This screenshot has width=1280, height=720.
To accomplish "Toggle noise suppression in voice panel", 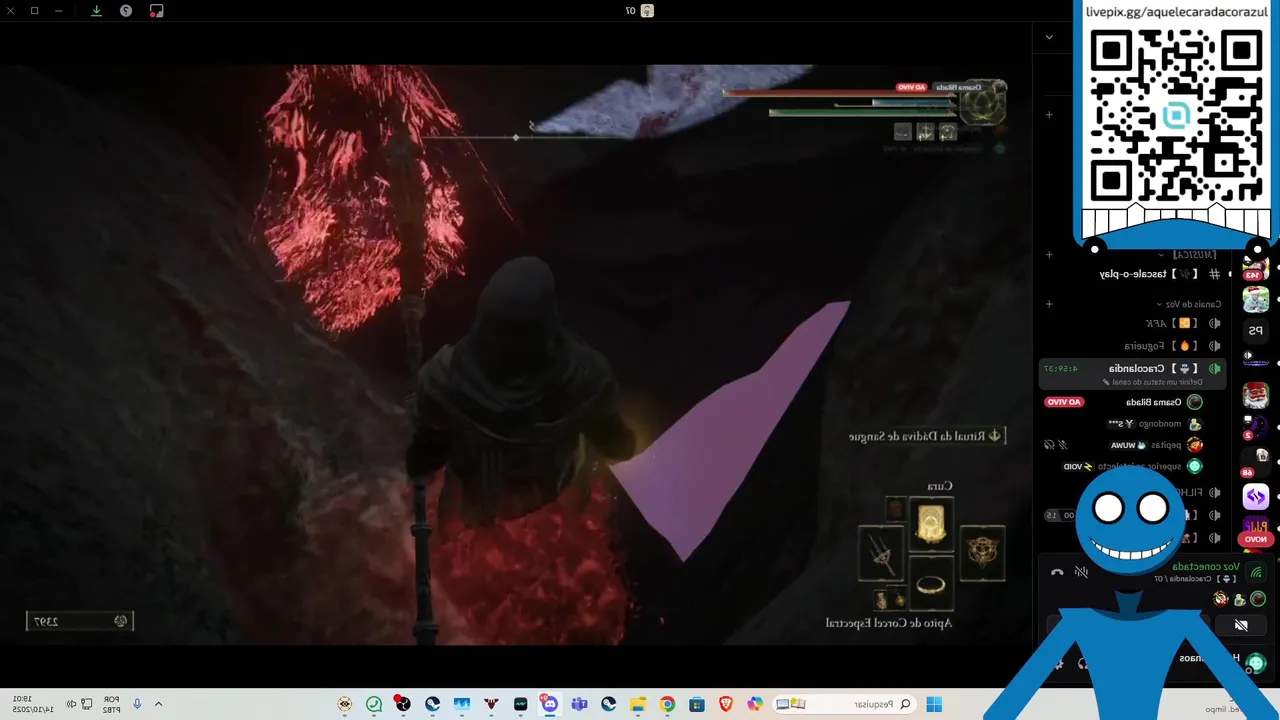I will tap(1081, 572).
